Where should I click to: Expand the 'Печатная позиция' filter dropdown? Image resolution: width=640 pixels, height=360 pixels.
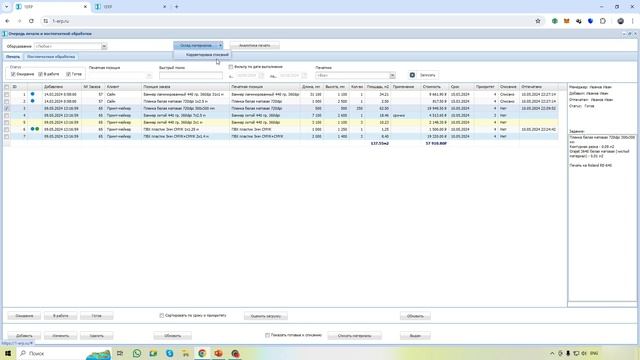click(149, 76)
